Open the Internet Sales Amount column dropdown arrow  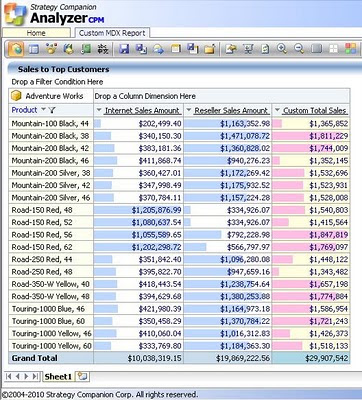pos(99,110)
